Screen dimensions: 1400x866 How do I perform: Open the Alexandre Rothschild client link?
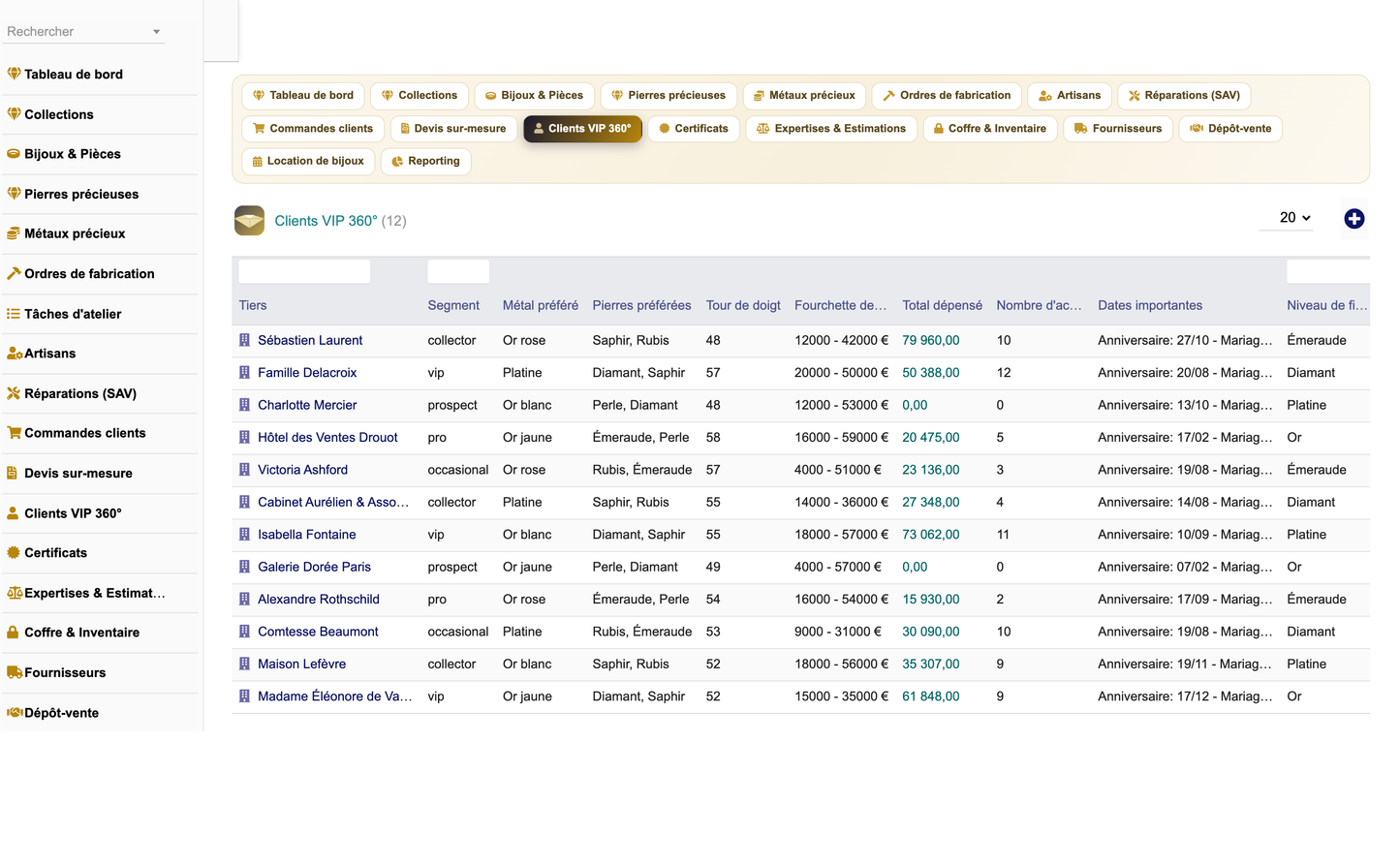tap(319, 599)
